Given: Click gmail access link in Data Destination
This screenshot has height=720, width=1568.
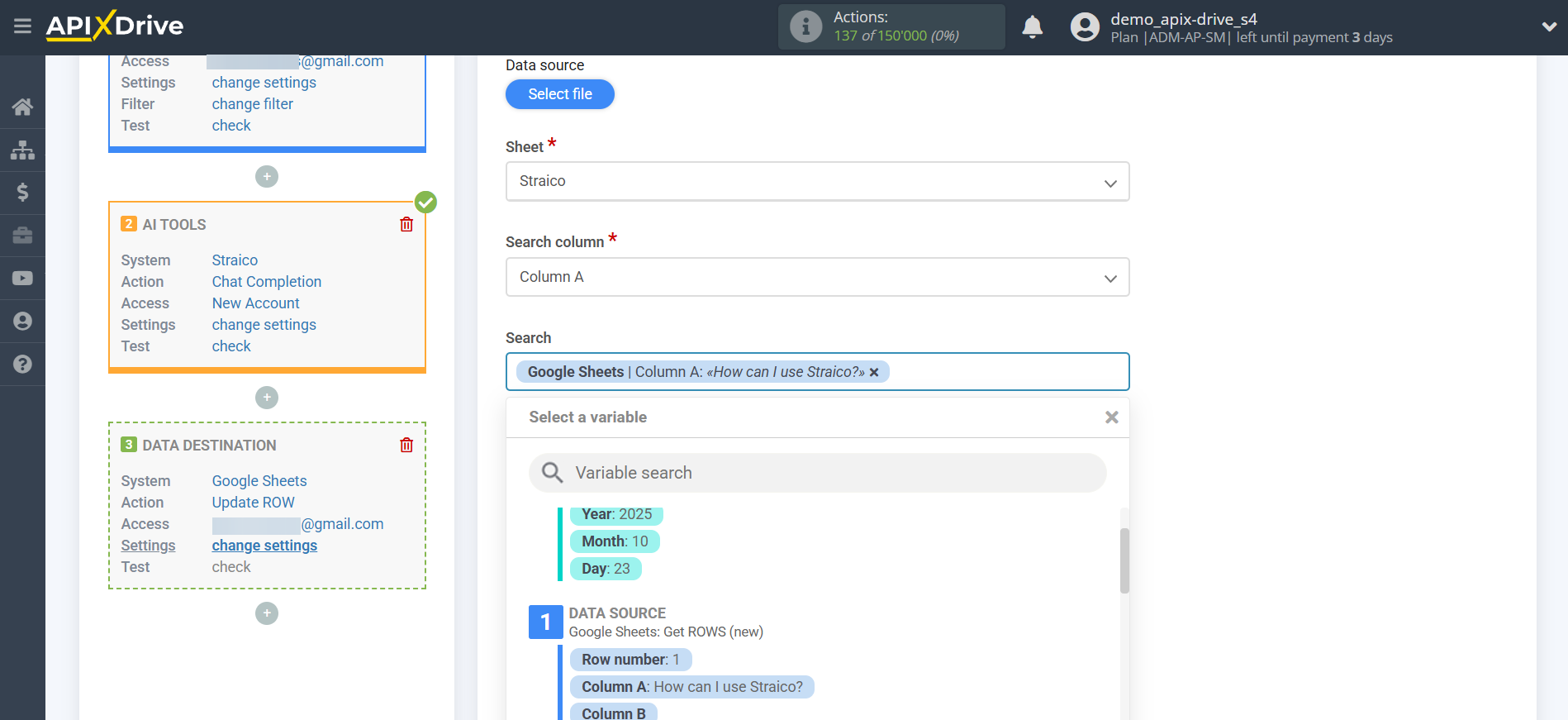Looking at the screenshot, I should tap(297, 524).
